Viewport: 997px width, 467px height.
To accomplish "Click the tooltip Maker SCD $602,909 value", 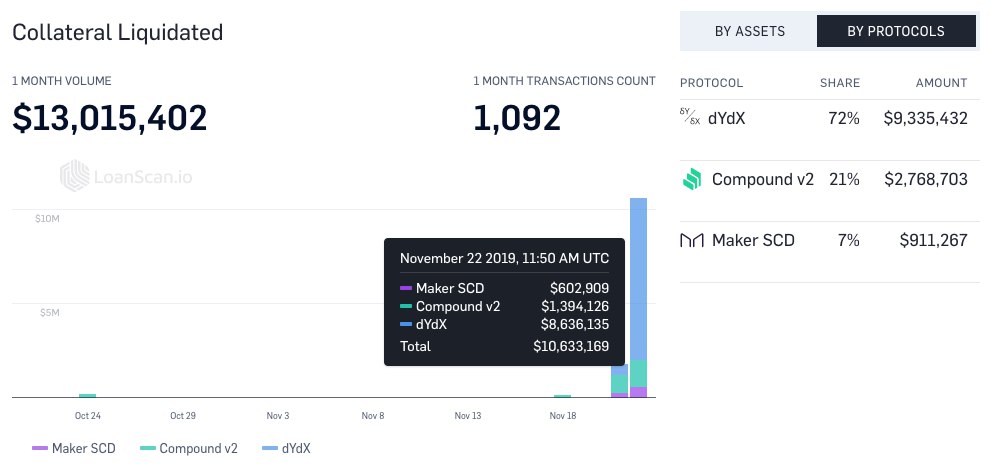I will coord(579,288).
